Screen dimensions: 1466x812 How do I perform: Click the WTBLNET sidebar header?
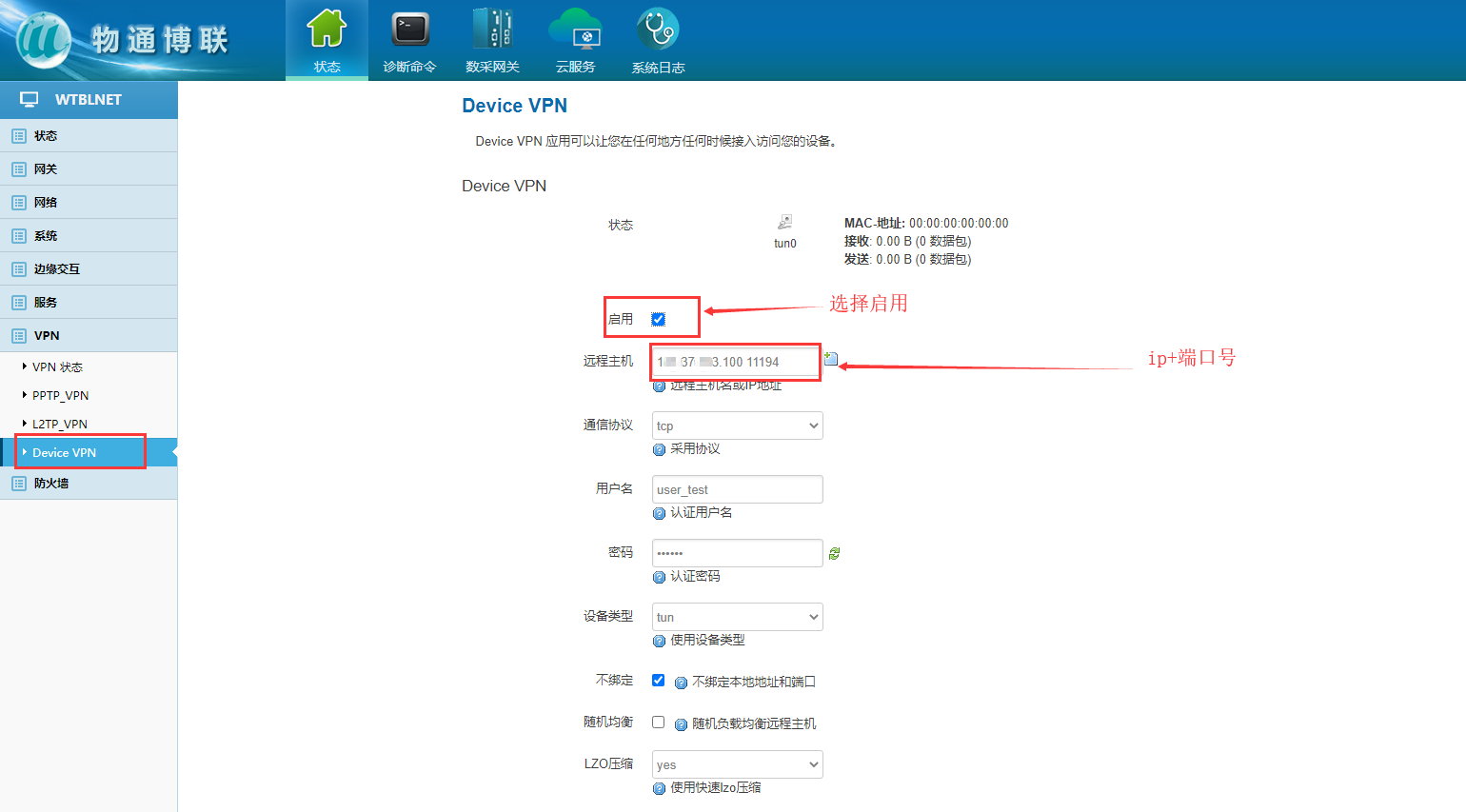89,99
